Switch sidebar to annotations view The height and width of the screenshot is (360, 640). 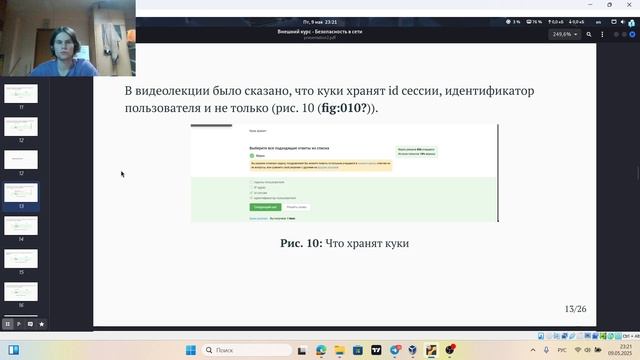coord(30,324)
